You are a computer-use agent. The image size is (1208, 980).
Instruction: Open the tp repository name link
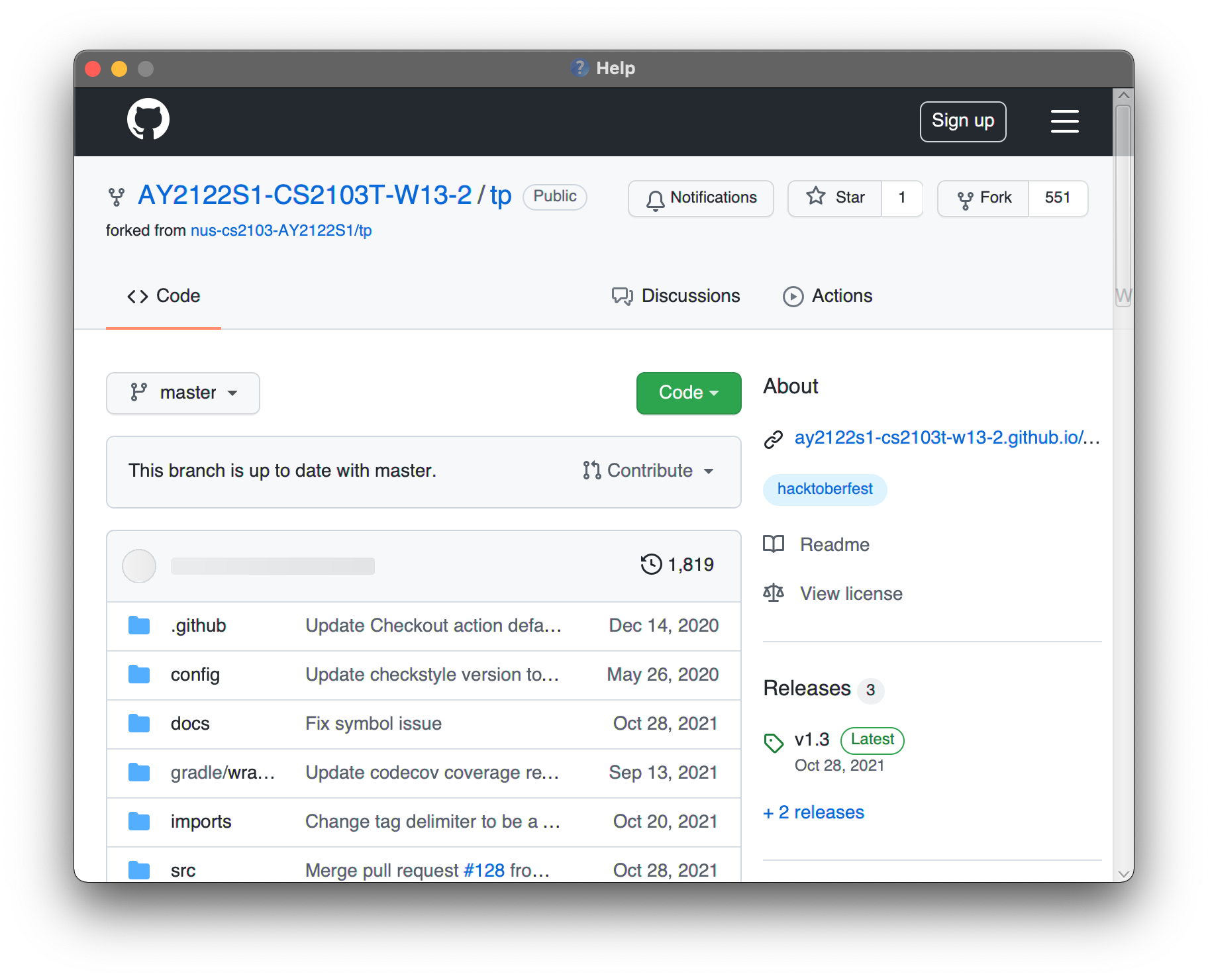501,195
